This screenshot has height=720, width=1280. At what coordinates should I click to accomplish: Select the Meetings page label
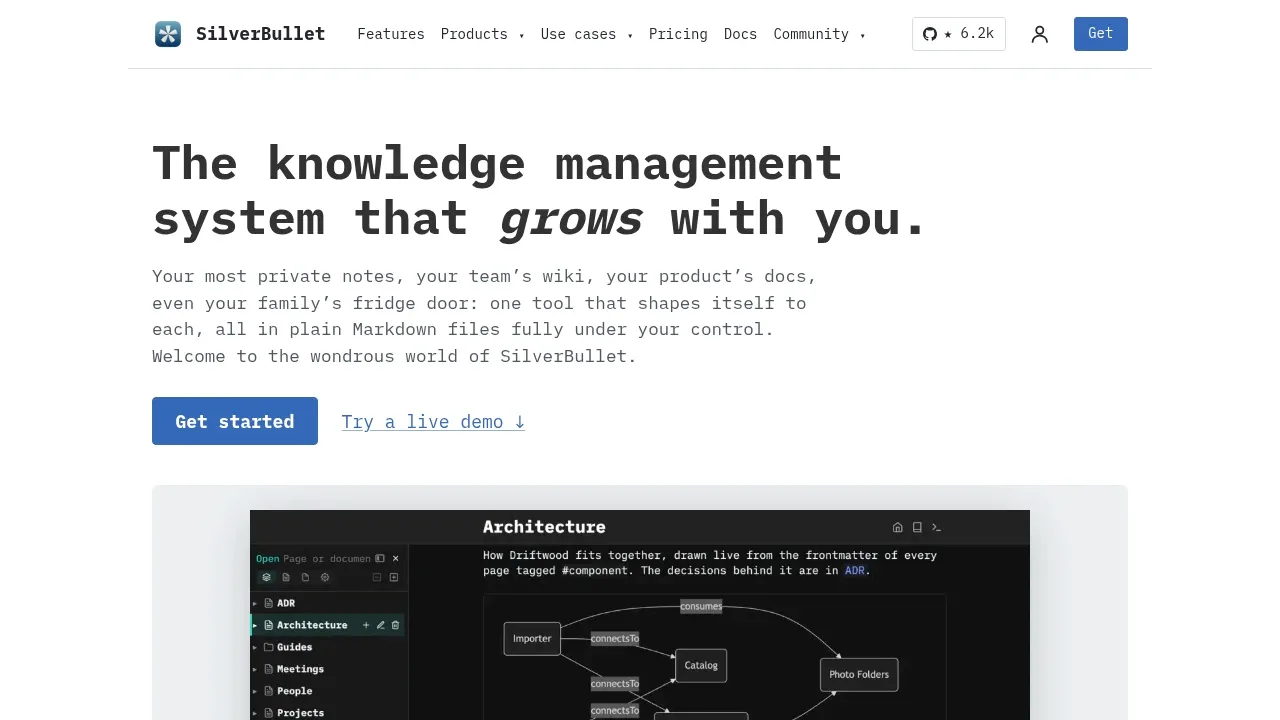pos(300,669)
